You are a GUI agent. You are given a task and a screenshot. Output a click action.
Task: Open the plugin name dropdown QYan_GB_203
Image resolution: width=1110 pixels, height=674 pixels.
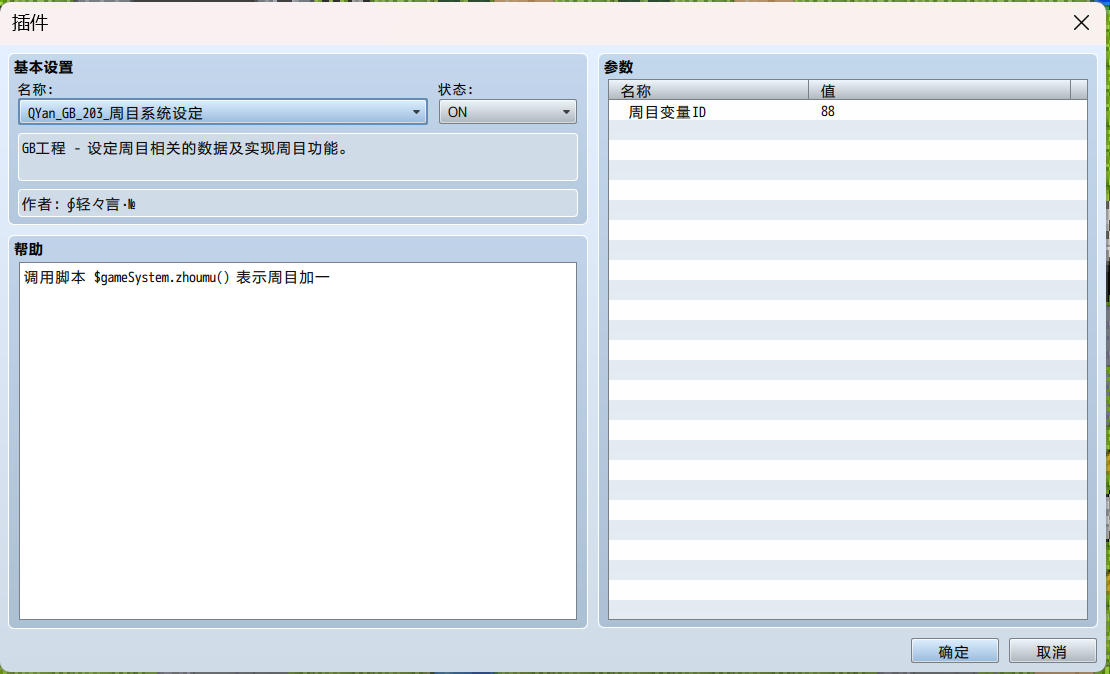tap(222, 112)
